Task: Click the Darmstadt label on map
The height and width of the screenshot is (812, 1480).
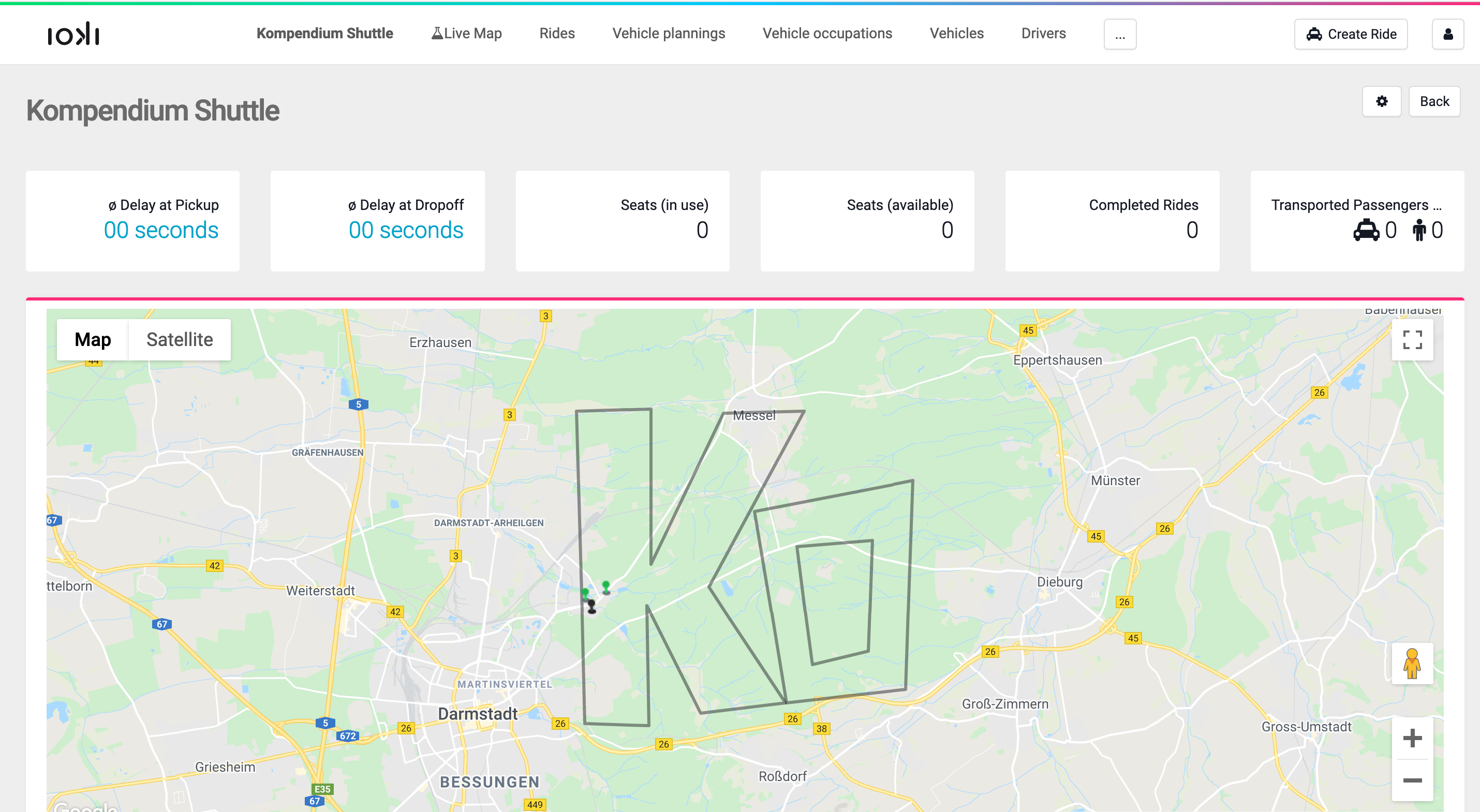Action: (x=478, y=714)
